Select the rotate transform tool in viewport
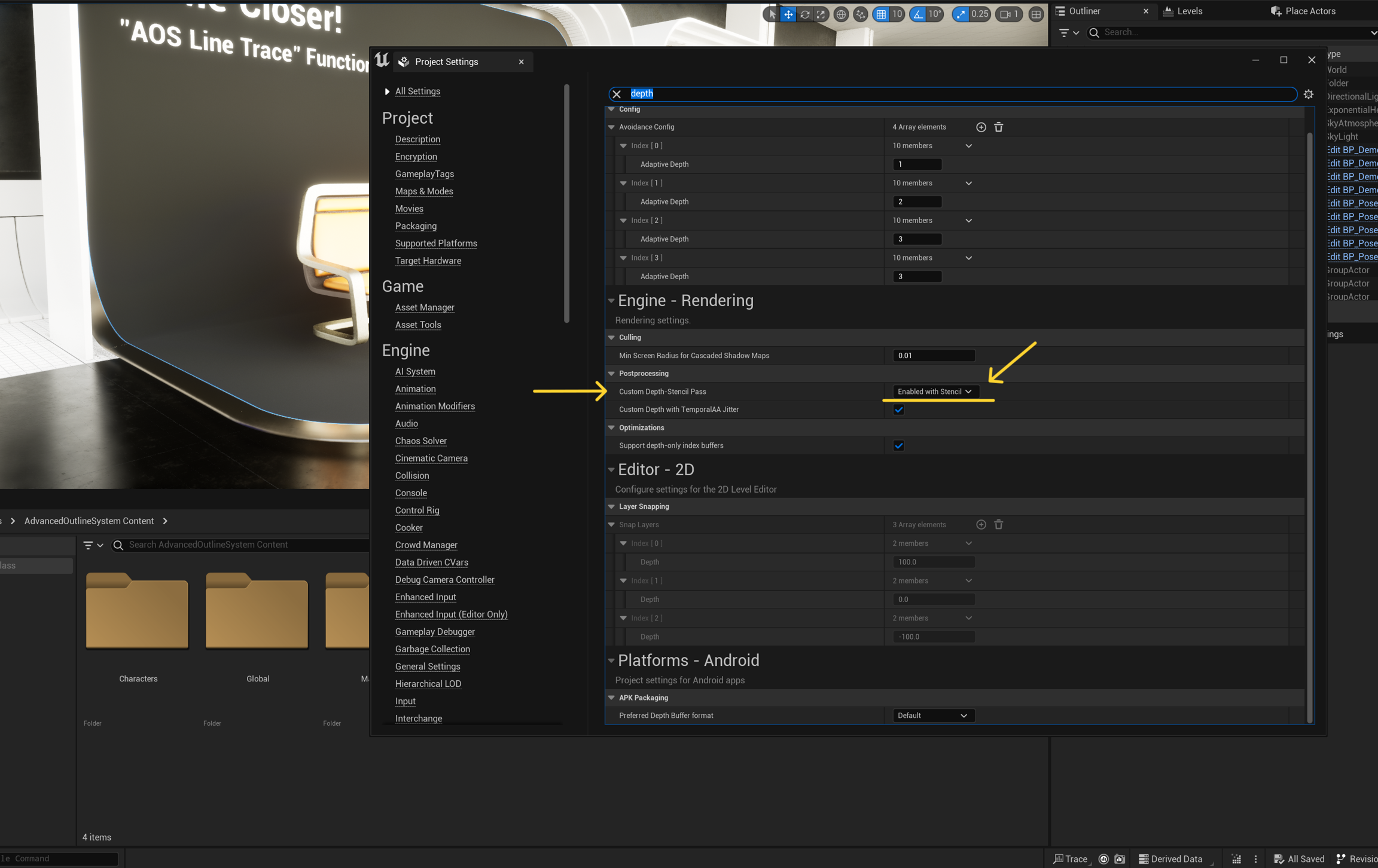This screenshot has height=868, width=1378. pyautogui.click(x=805, y=14)
